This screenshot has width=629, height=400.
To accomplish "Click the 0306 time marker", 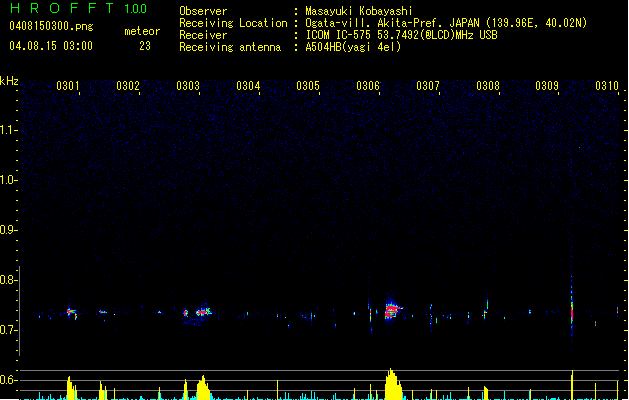I will 368,86.
